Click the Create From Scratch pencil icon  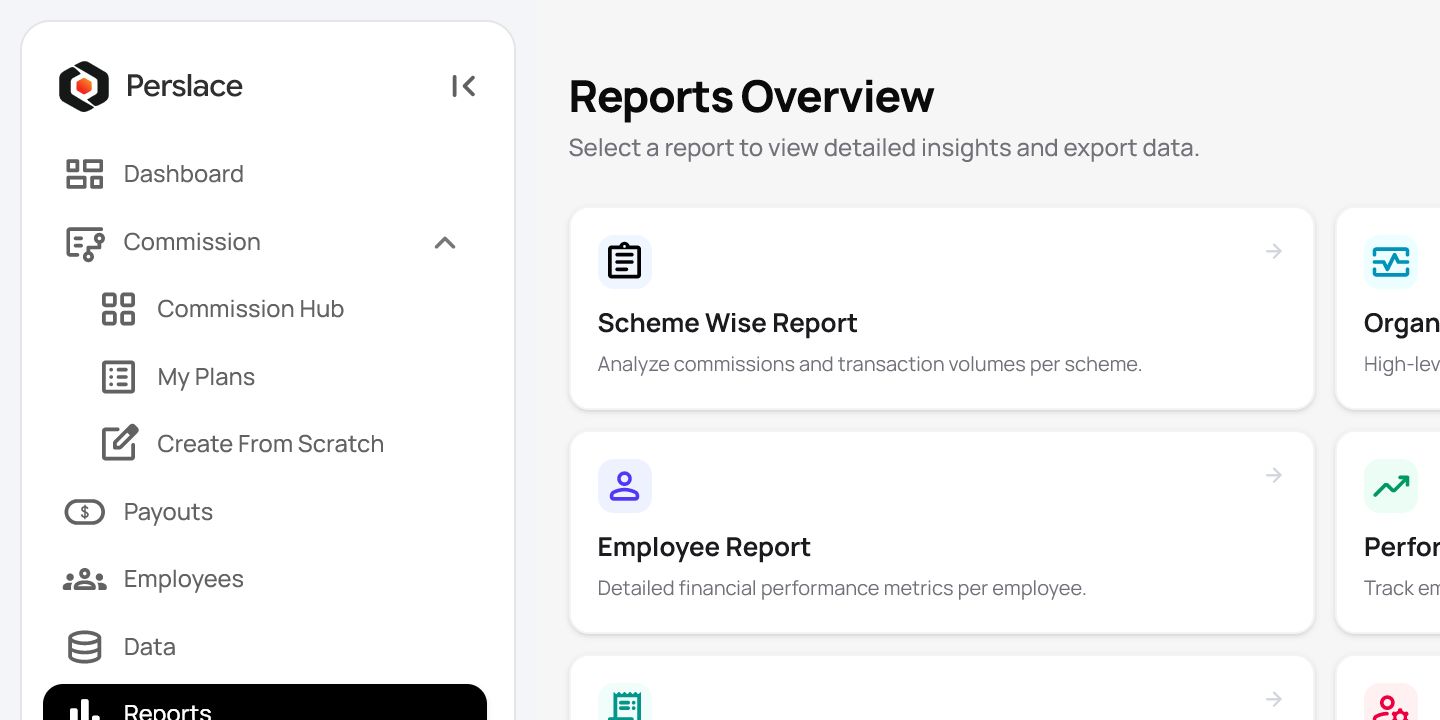(x=119, y=443)
